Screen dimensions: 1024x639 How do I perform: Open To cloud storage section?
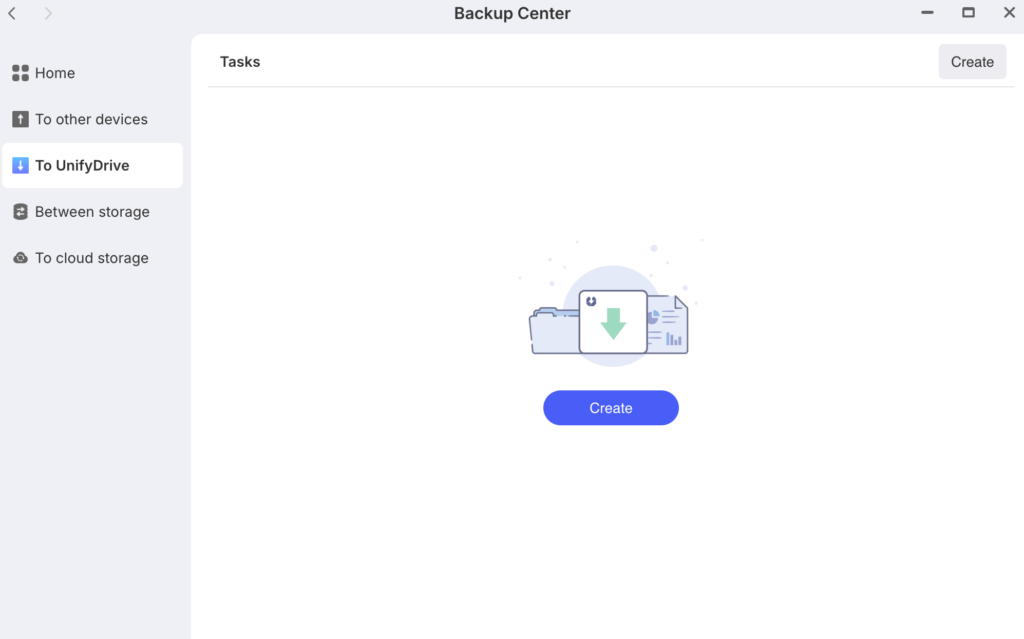pos(93,258)
